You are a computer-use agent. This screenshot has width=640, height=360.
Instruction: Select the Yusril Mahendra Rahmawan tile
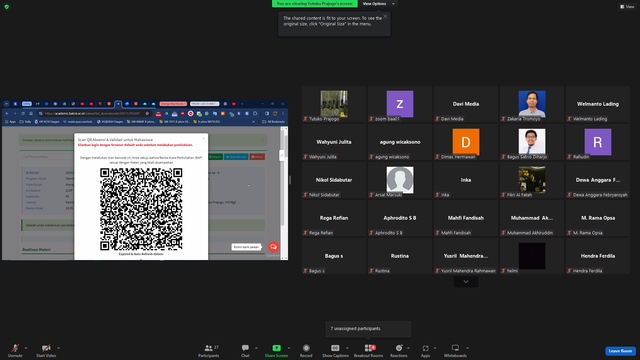click(x=466, y=256)
